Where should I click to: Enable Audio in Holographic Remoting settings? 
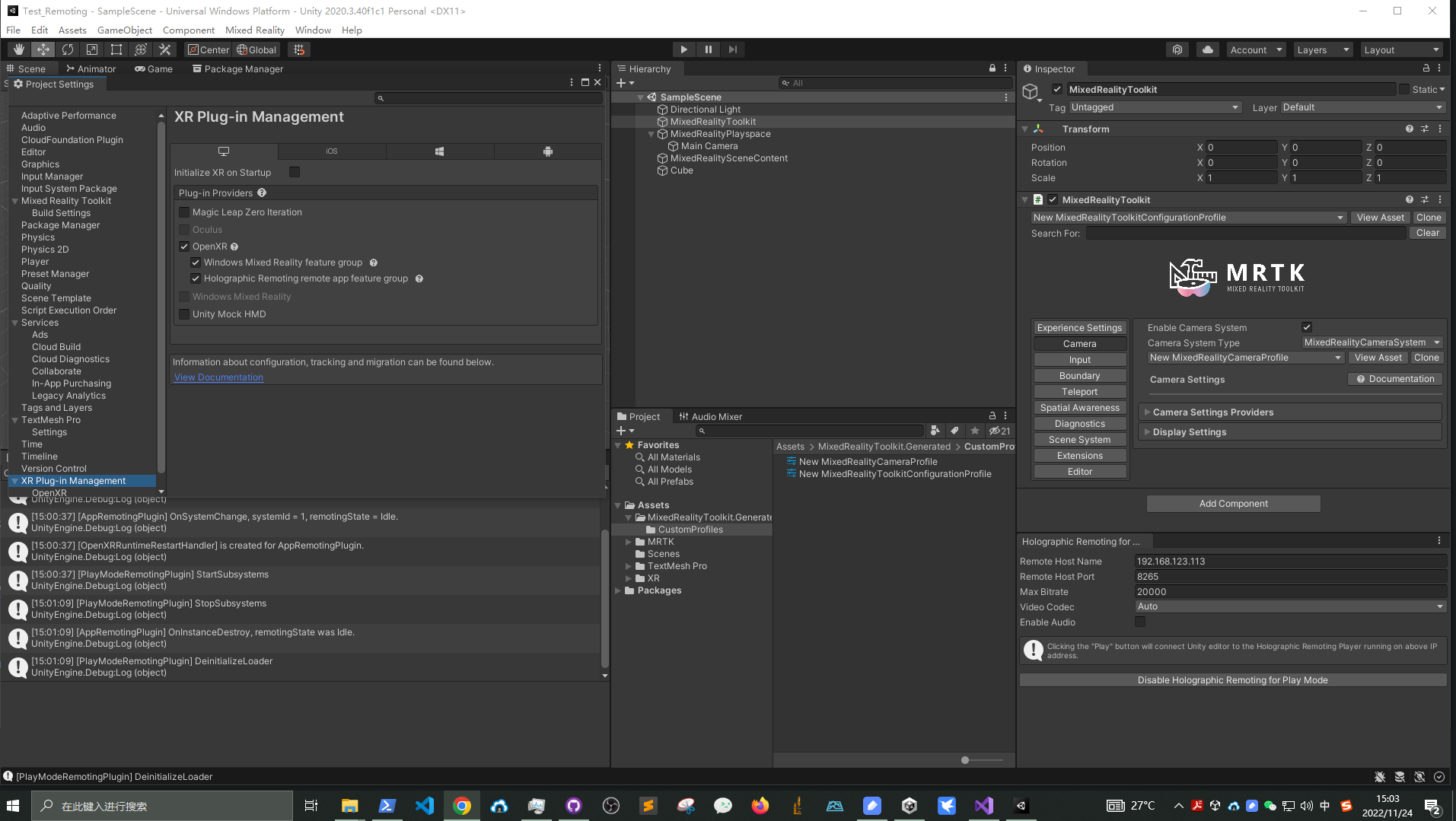coord(1140,622)
